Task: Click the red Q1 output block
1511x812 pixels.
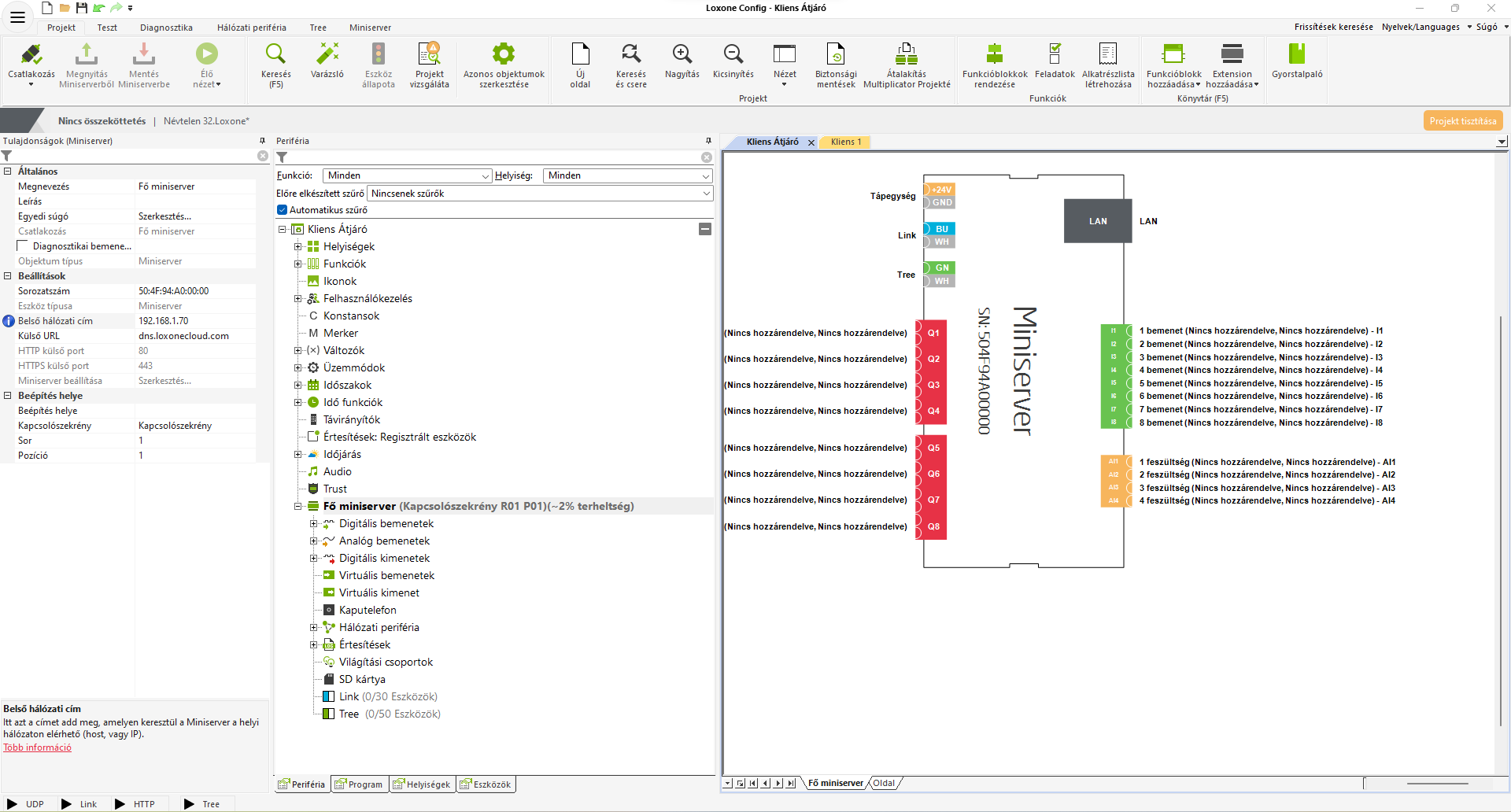Action: (932, 333)
